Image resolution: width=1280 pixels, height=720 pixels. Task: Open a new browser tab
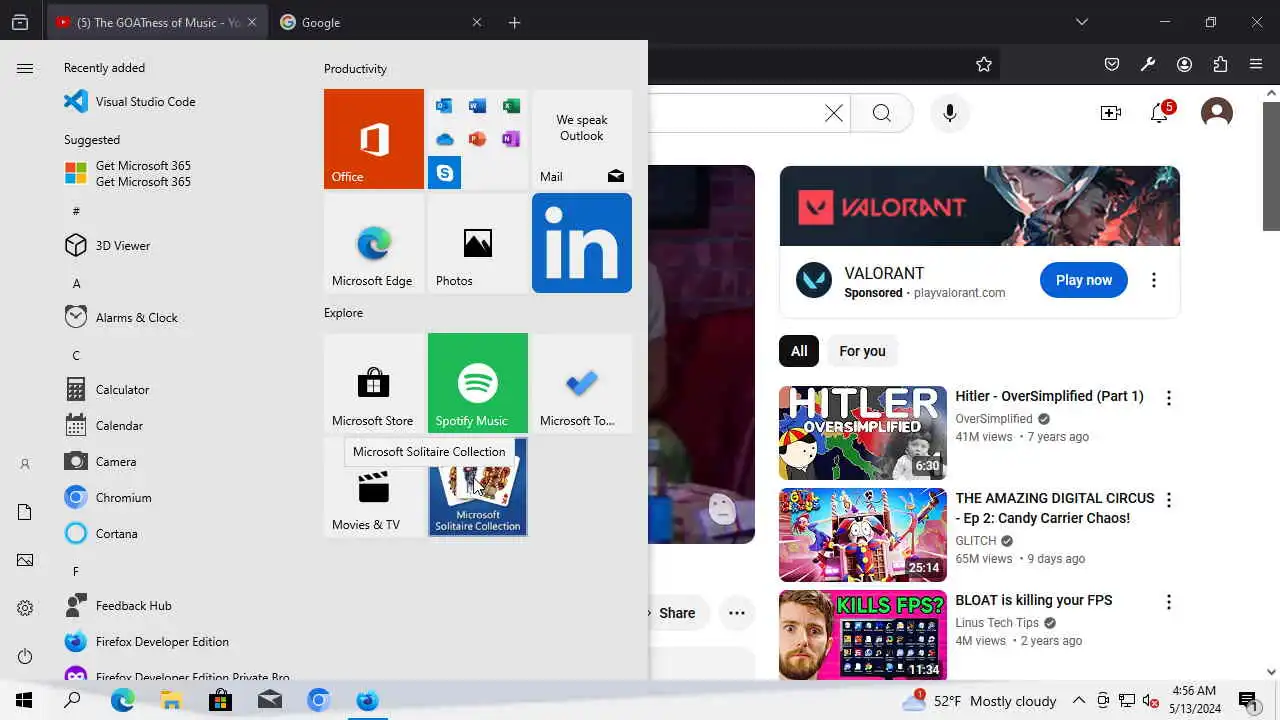click(x=514, y=22)
